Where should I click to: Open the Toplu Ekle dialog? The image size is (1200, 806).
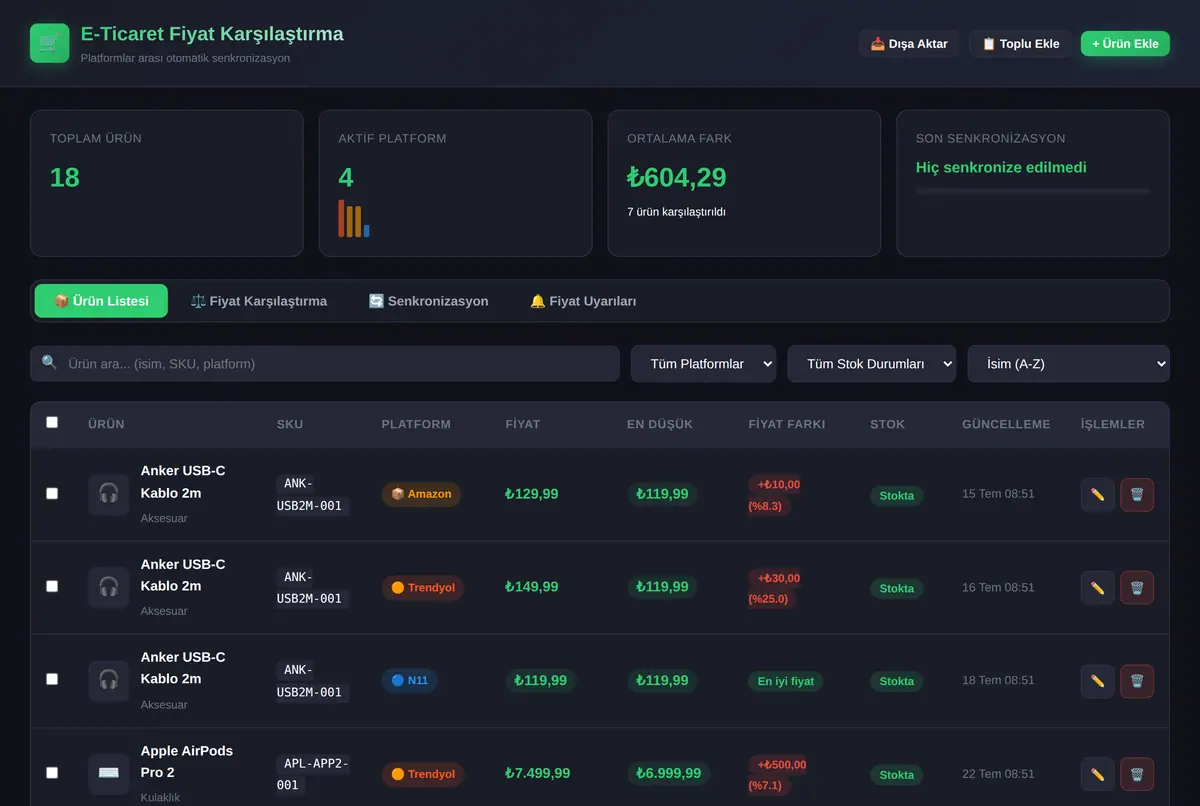pos(1020,44)
